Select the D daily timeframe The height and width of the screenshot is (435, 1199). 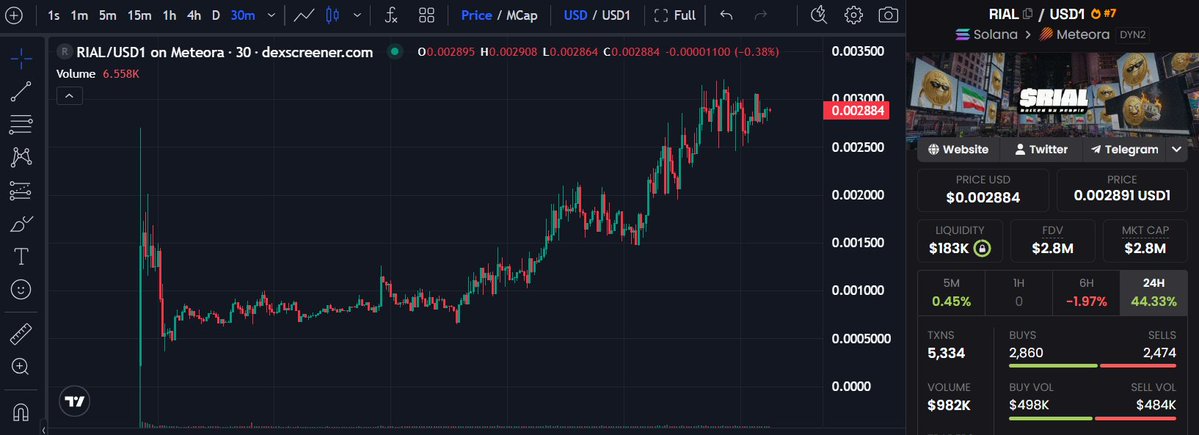pyautogui.click(x=216, y=15)
